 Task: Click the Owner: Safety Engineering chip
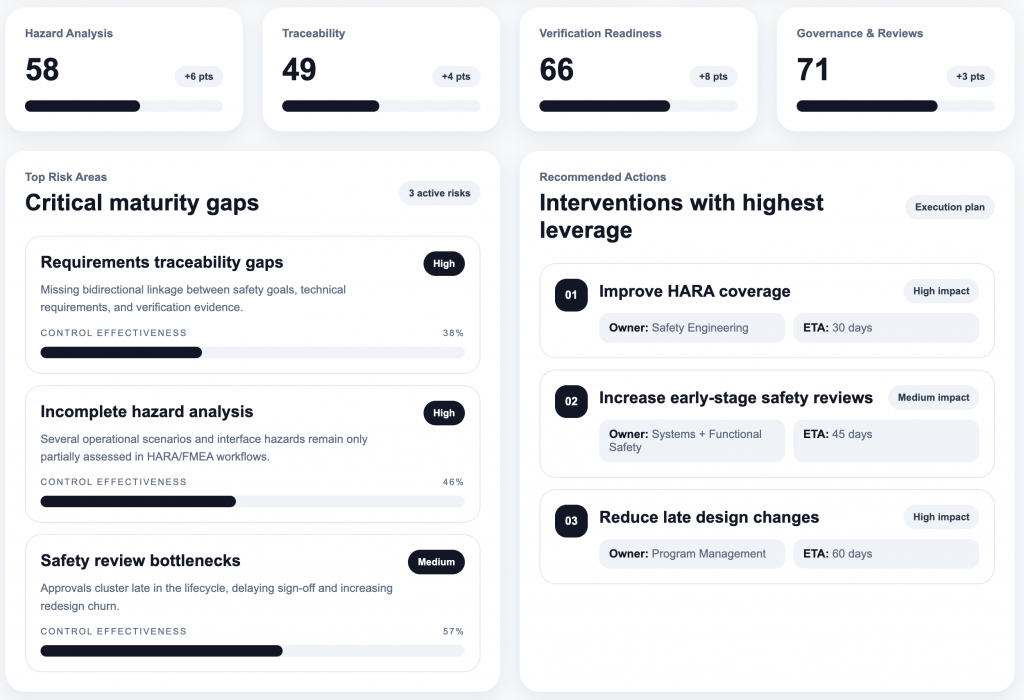692,328
